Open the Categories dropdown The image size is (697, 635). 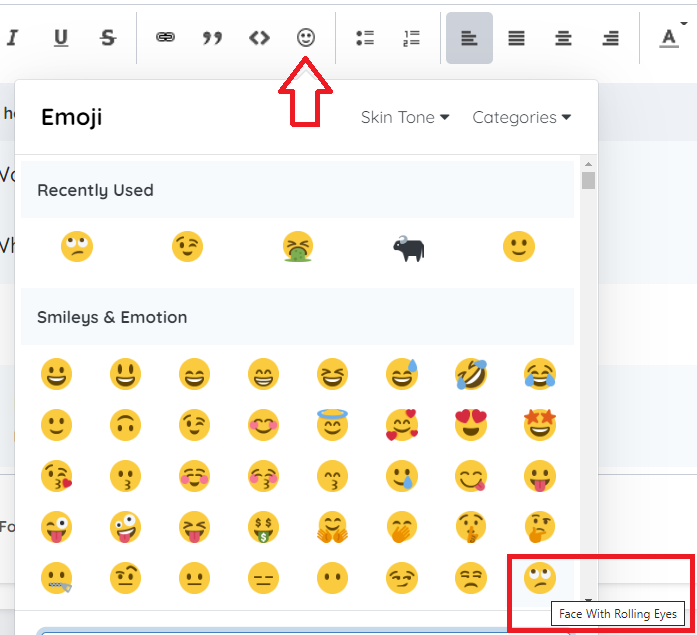(521, 117)
